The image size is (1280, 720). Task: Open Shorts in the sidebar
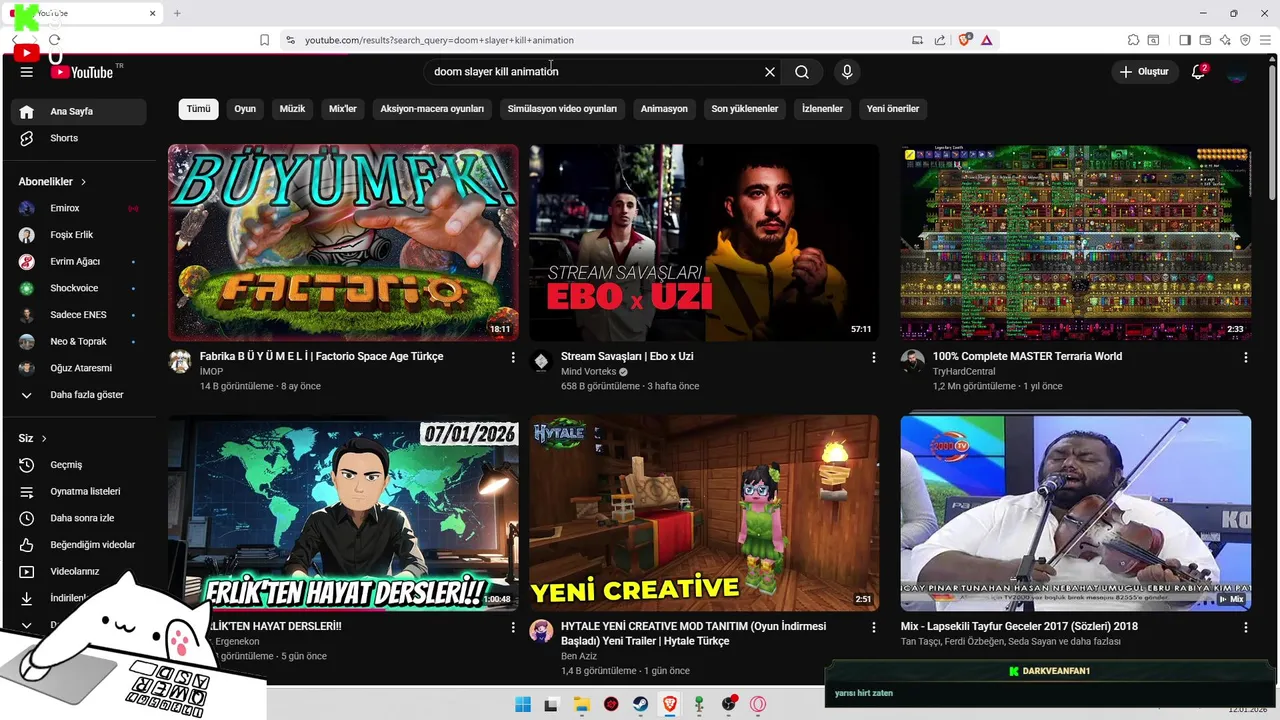click(78, 138)
